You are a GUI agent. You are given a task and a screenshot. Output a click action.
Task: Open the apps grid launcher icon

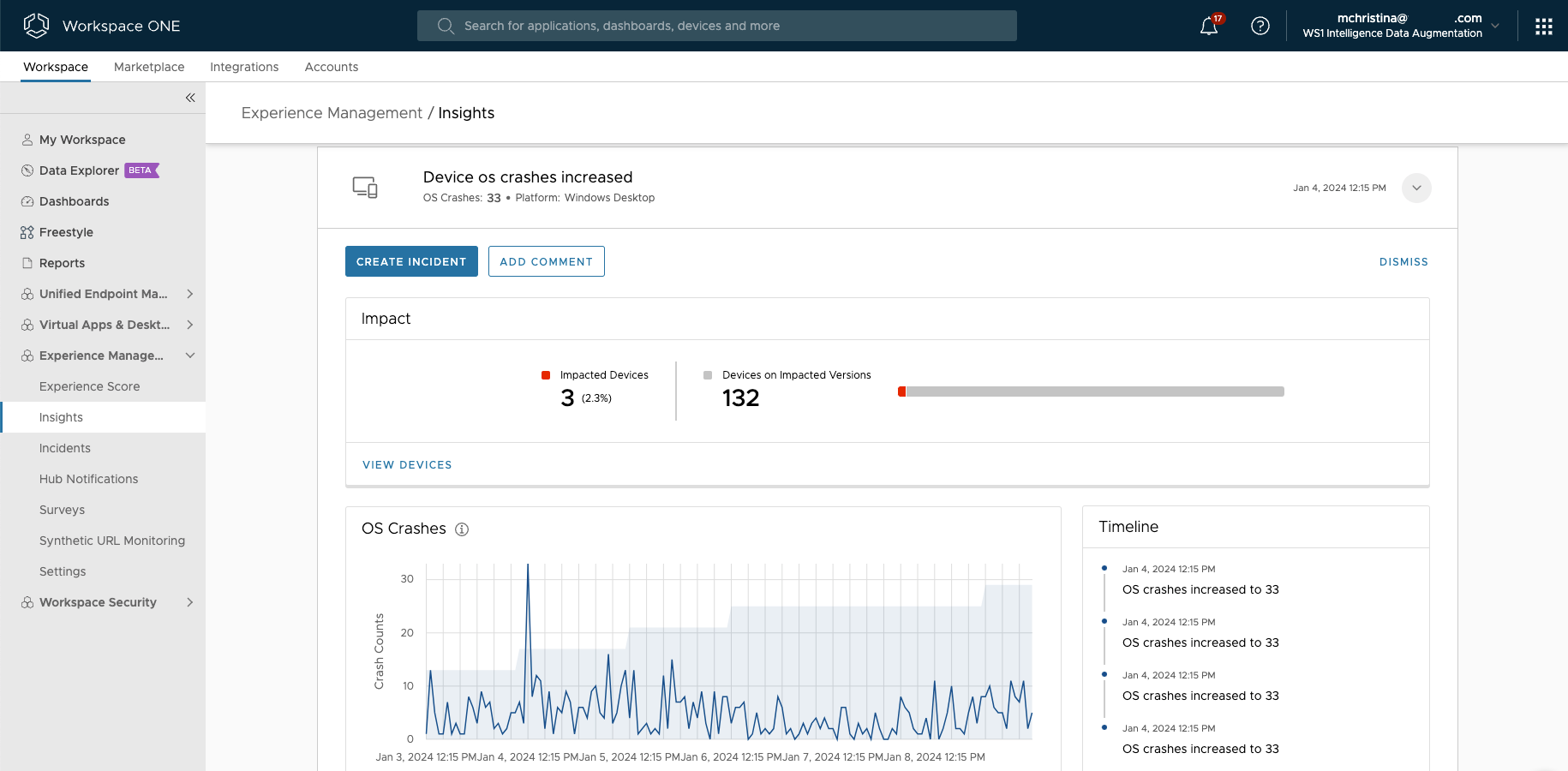tap(1543, 27)
